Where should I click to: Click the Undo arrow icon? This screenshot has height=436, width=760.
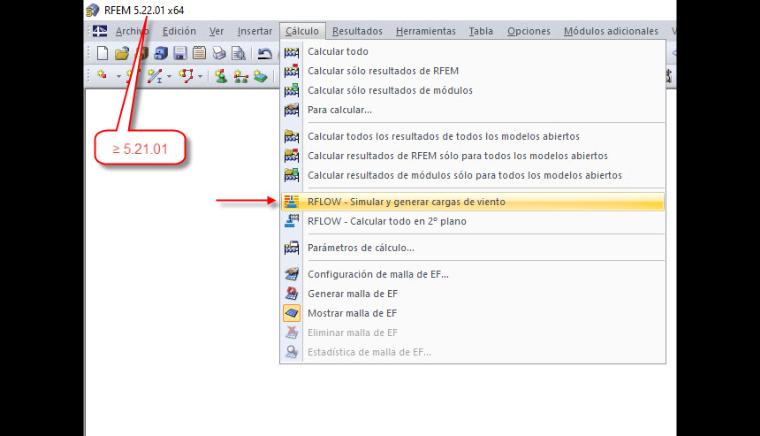[x=265, y=53]
